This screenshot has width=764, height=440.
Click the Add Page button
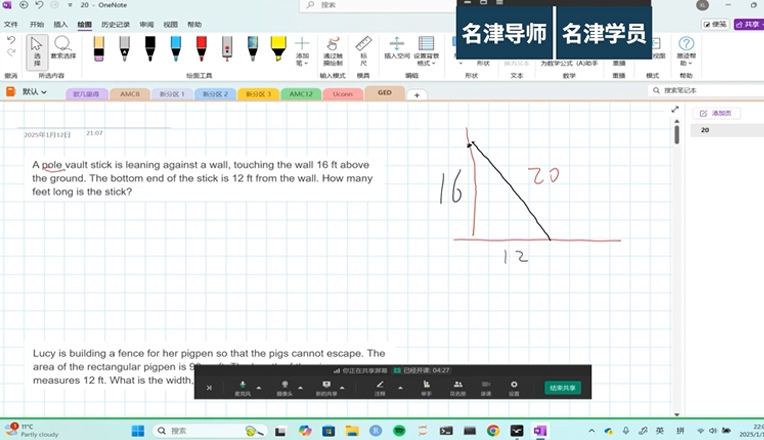(716, 113)
